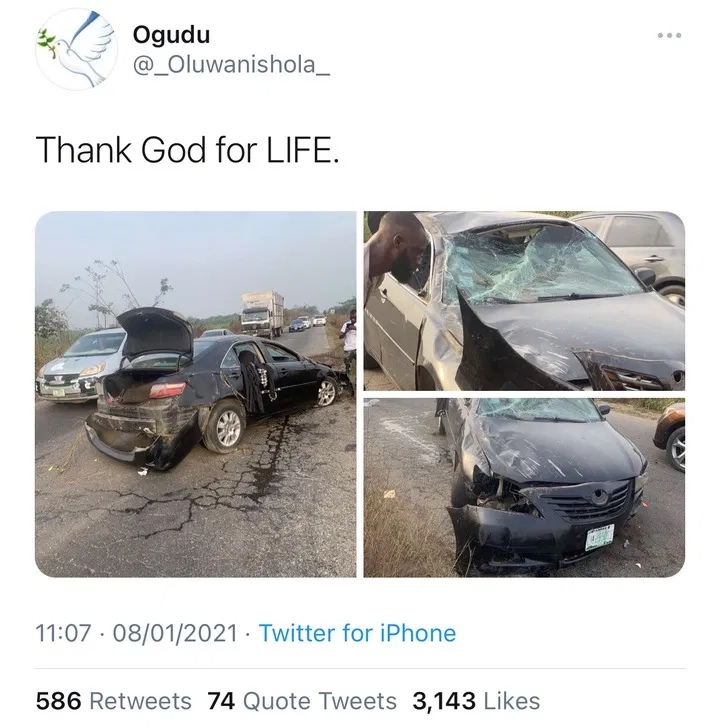Show the 3,143 Likes list
The width and height of the screenshot is (719, 728).
(473, 701)
